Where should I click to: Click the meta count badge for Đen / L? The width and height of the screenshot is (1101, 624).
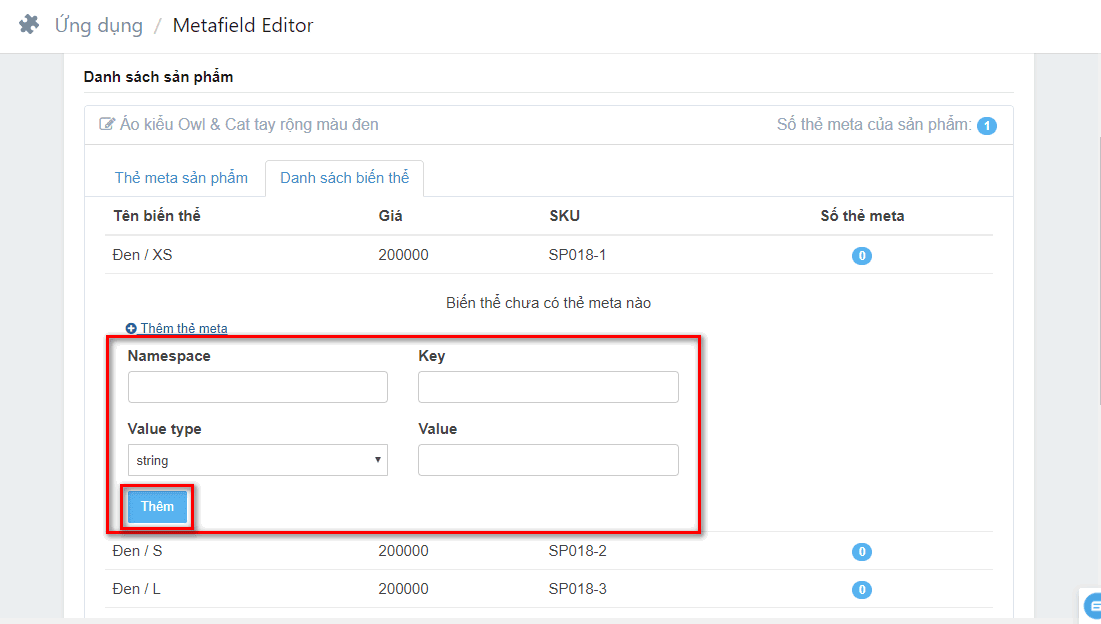(861, 590)
